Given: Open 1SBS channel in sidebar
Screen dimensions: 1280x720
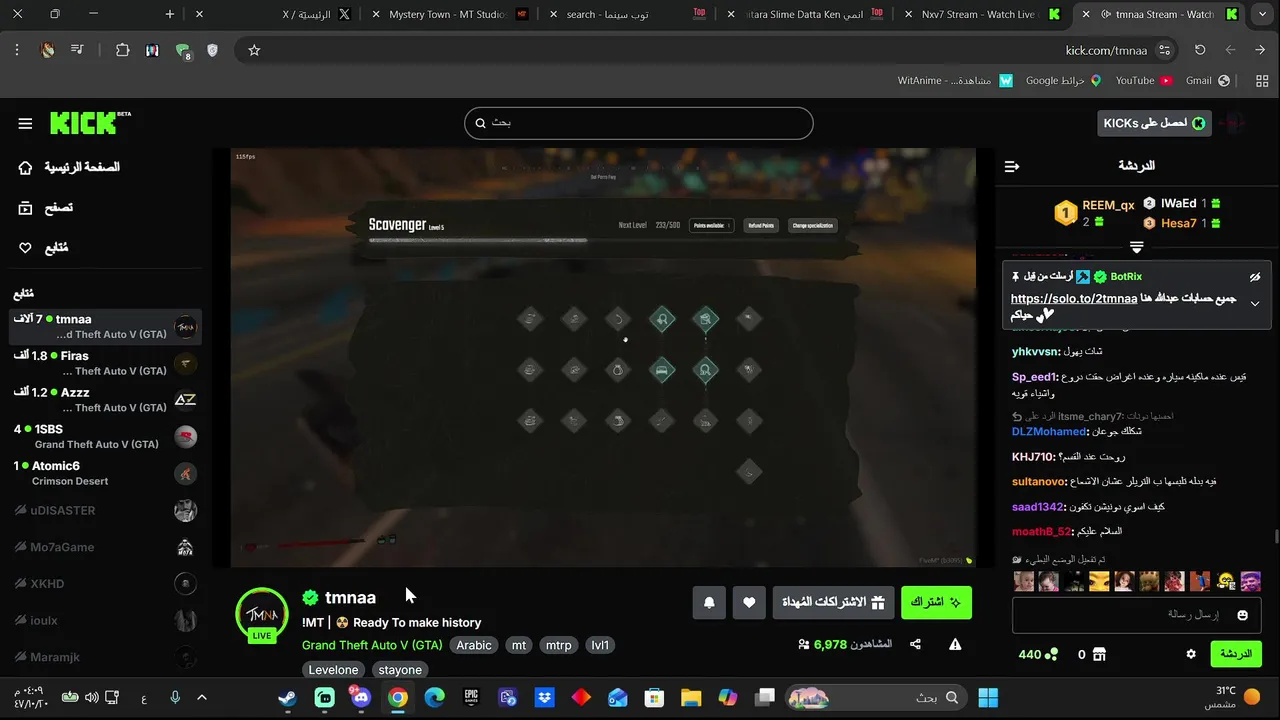Looking at the screenshot, I should (106, 437).
